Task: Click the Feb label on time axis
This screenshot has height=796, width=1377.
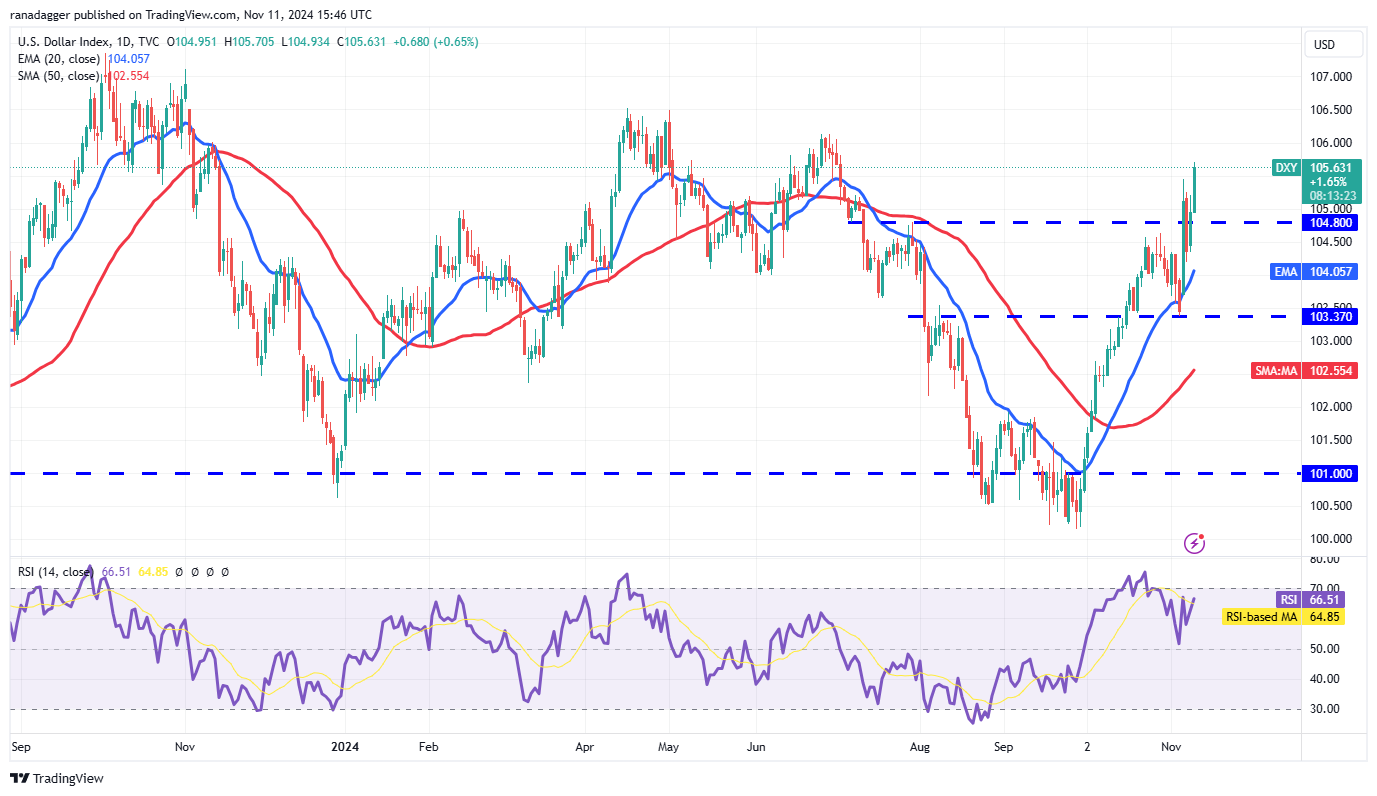Action: coord(428,746)
